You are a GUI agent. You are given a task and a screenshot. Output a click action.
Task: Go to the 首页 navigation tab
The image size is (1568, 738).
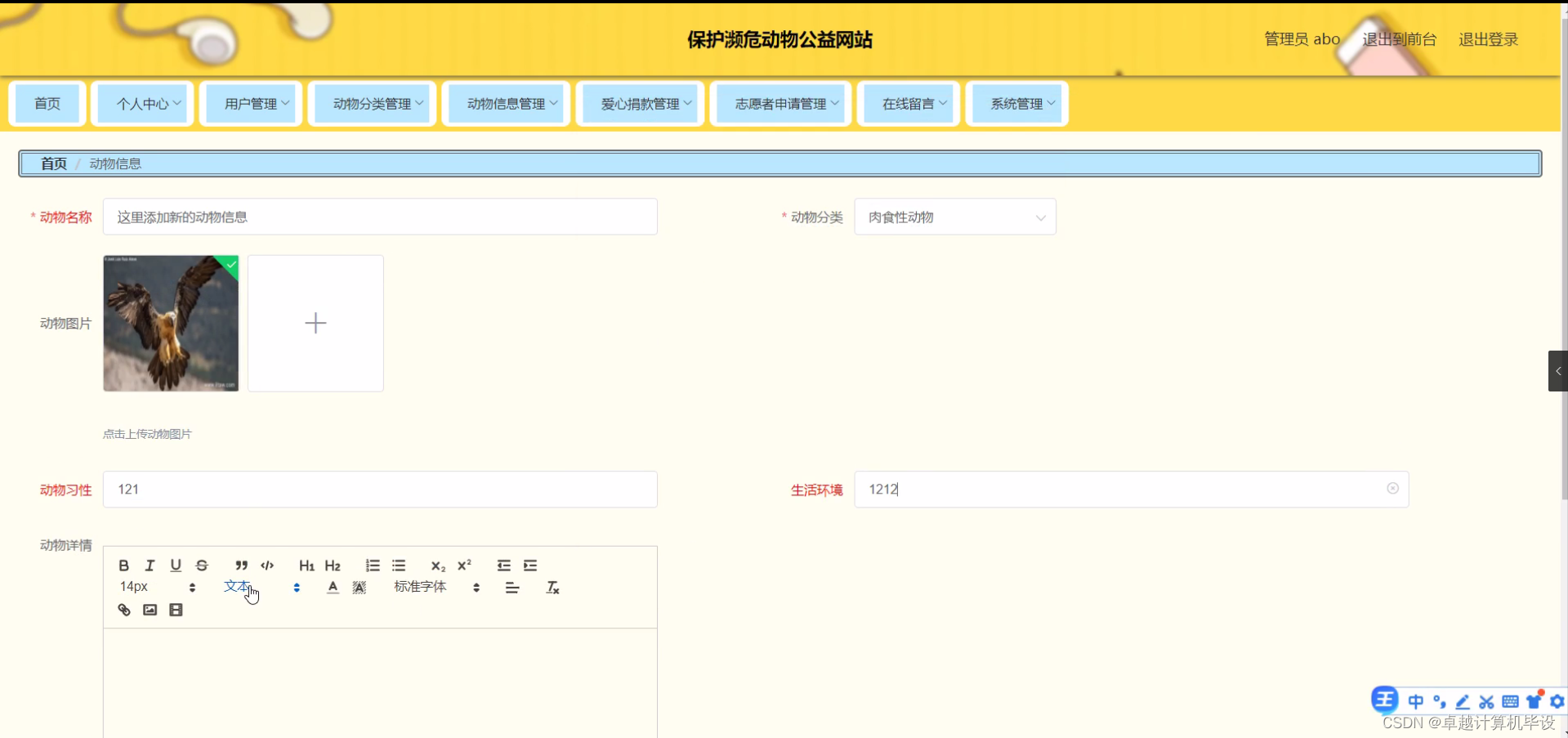tap(47, 104)
